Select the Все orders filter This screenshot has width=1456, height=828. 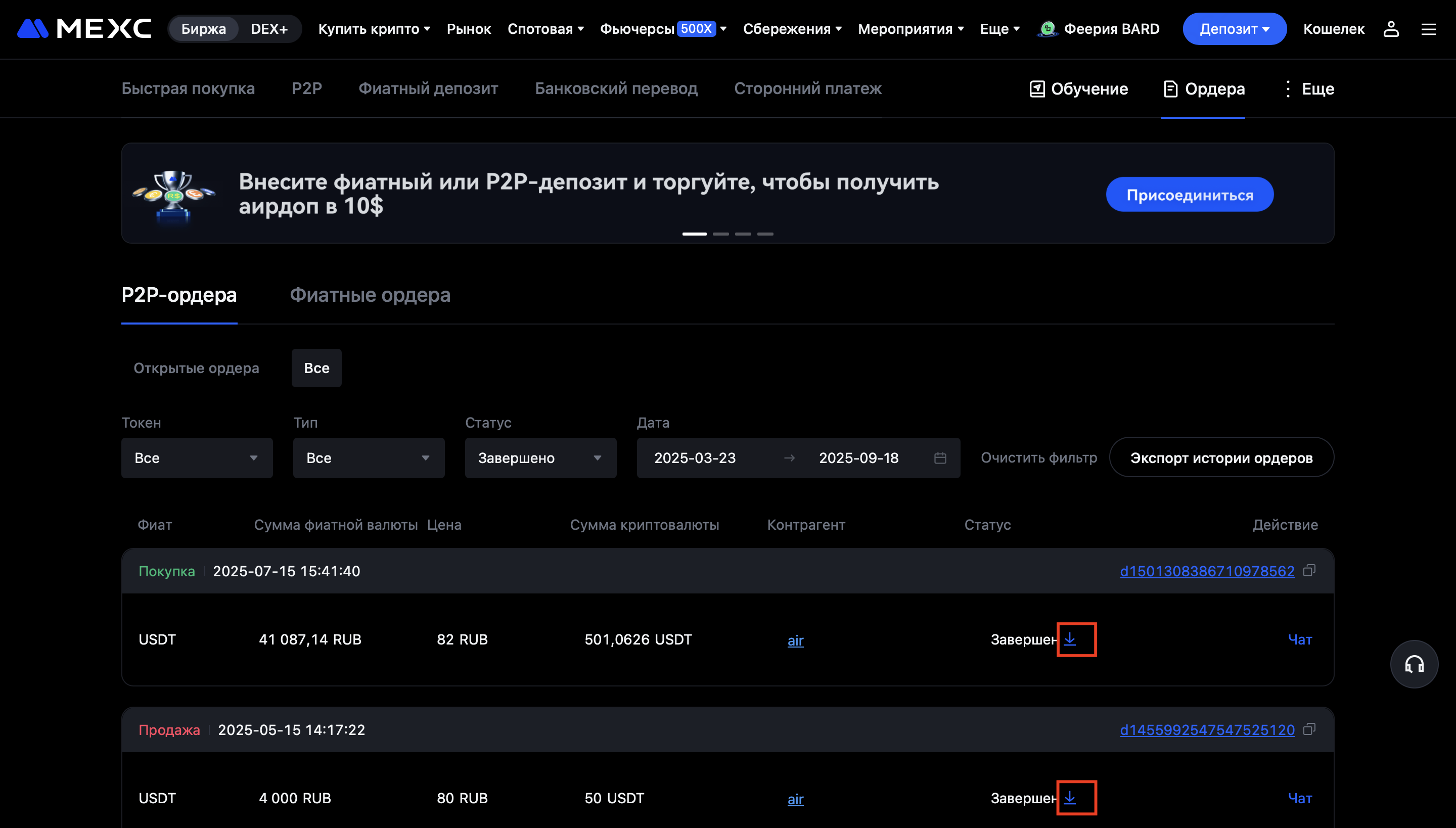[316, 368]
